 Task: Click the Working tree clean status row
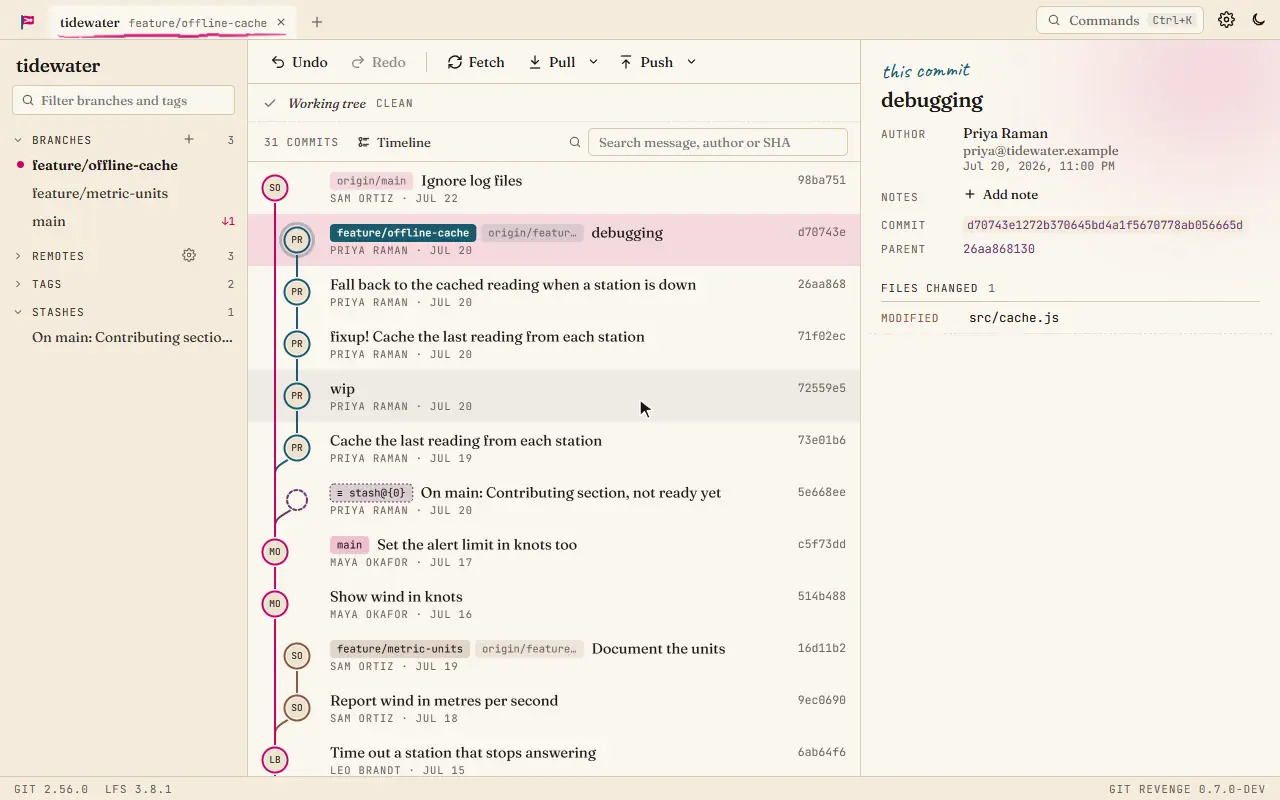point(554,103)
